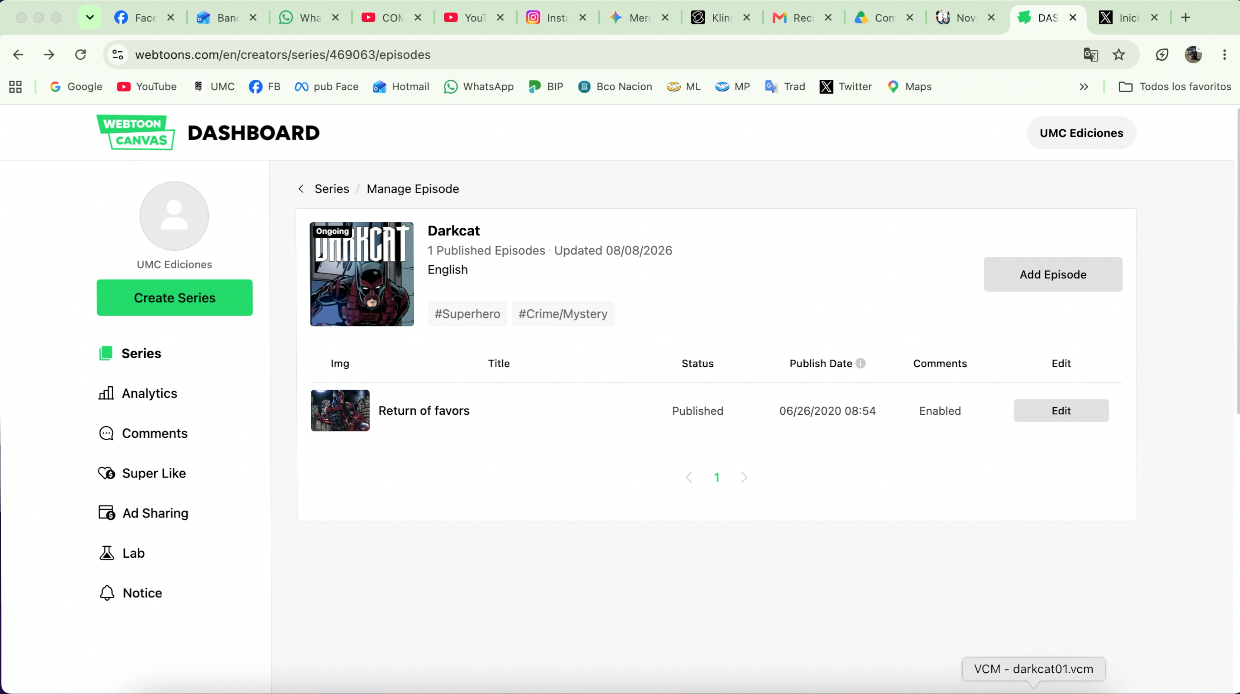1240x694 pixels.
Task: Go back using Series breadcrumb chevron
Action: 301,189
